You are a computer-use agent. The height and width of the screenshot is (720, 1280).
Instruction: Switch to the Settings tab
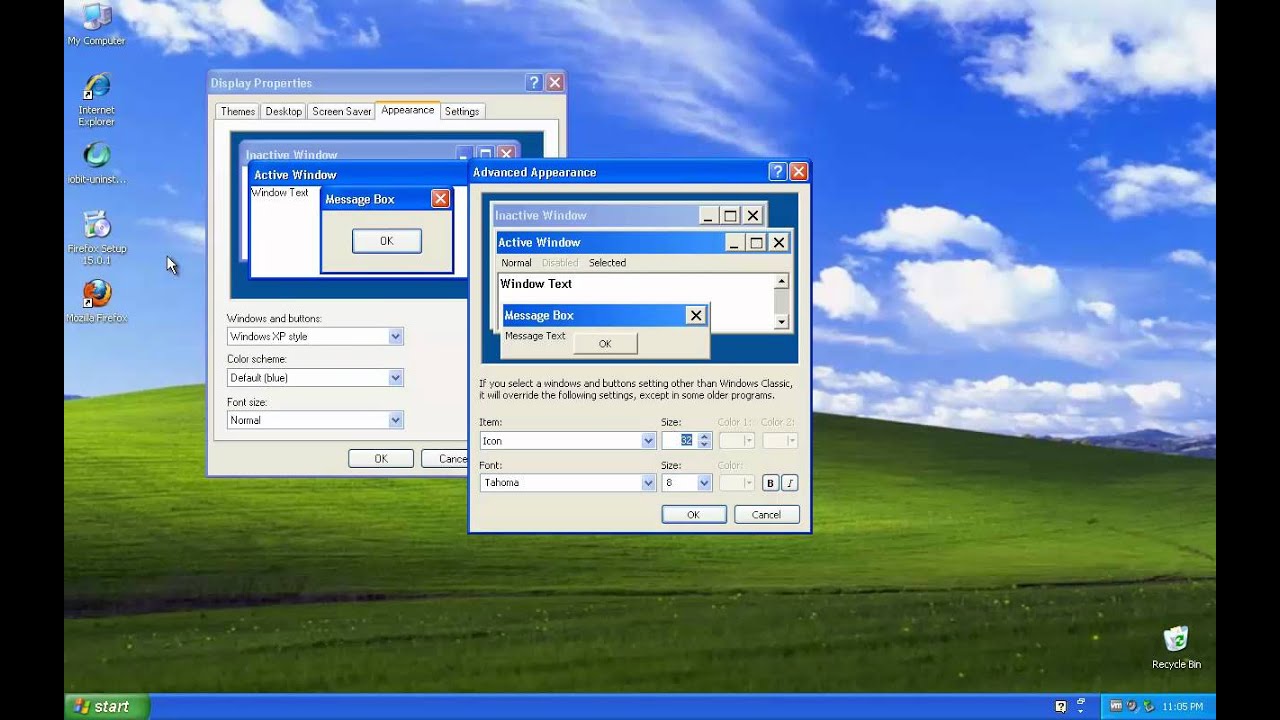tap(462, 112)
